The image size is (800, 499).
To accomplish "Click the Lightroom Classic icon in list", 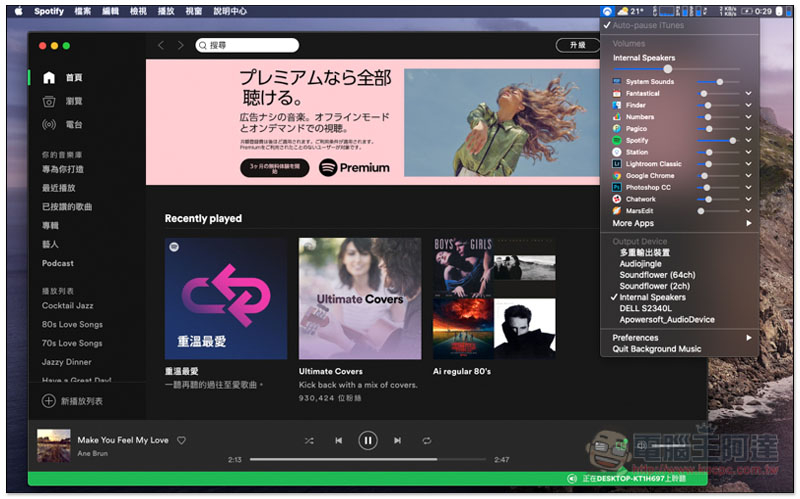I will [617, 164].
